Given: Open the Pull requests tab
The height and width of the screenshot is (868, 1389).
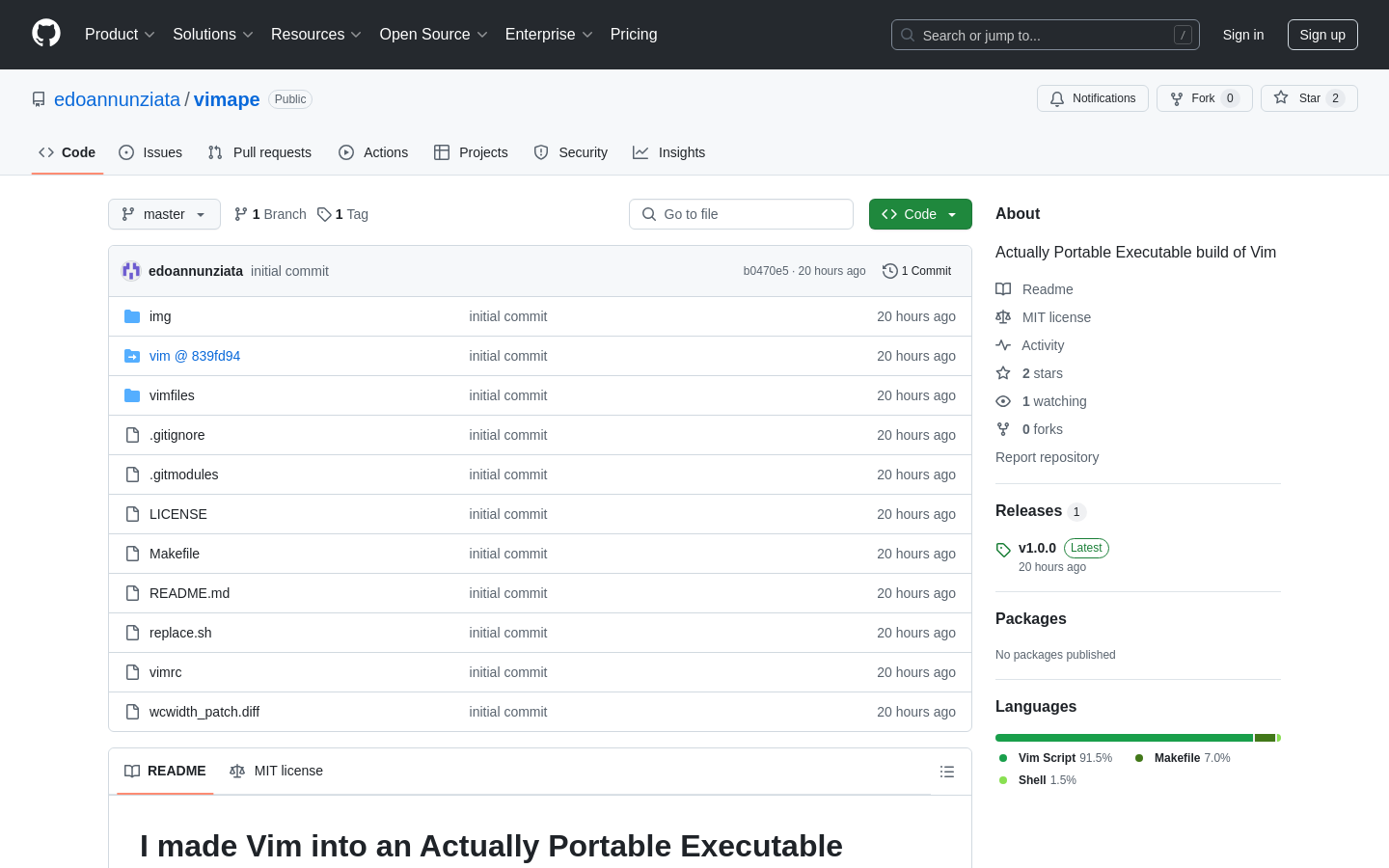Looking at the screenshot, I should click(x=259, y=152).
